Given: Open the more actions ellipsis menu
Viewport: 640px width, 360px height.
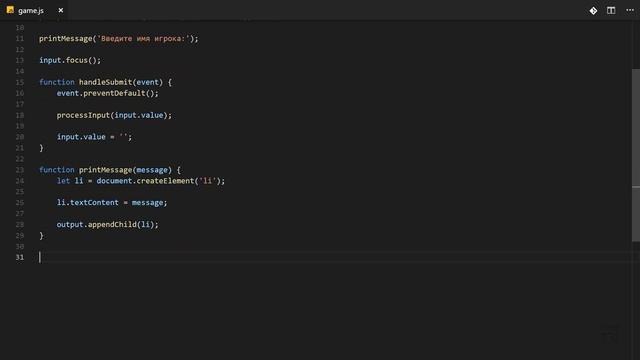Looking at the screenshot, I should [630, 10].
